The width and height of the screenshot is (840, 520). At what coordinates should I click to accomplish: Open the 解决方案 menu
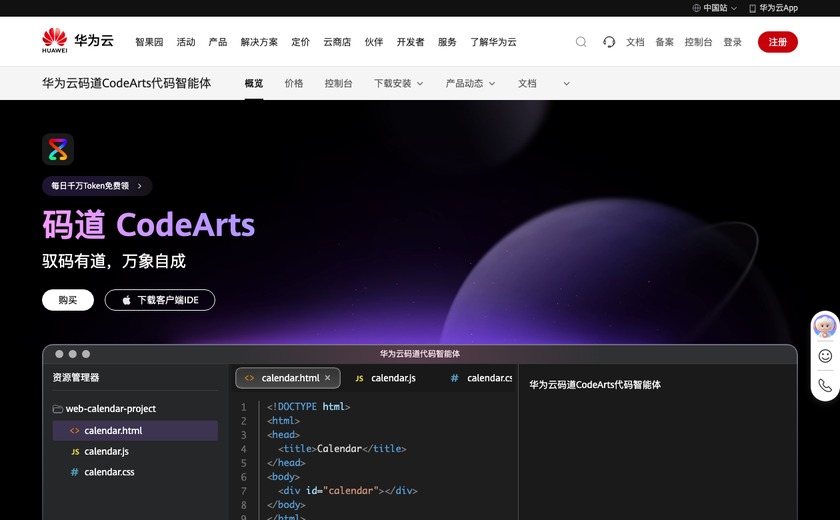click(x=259, y=42)
